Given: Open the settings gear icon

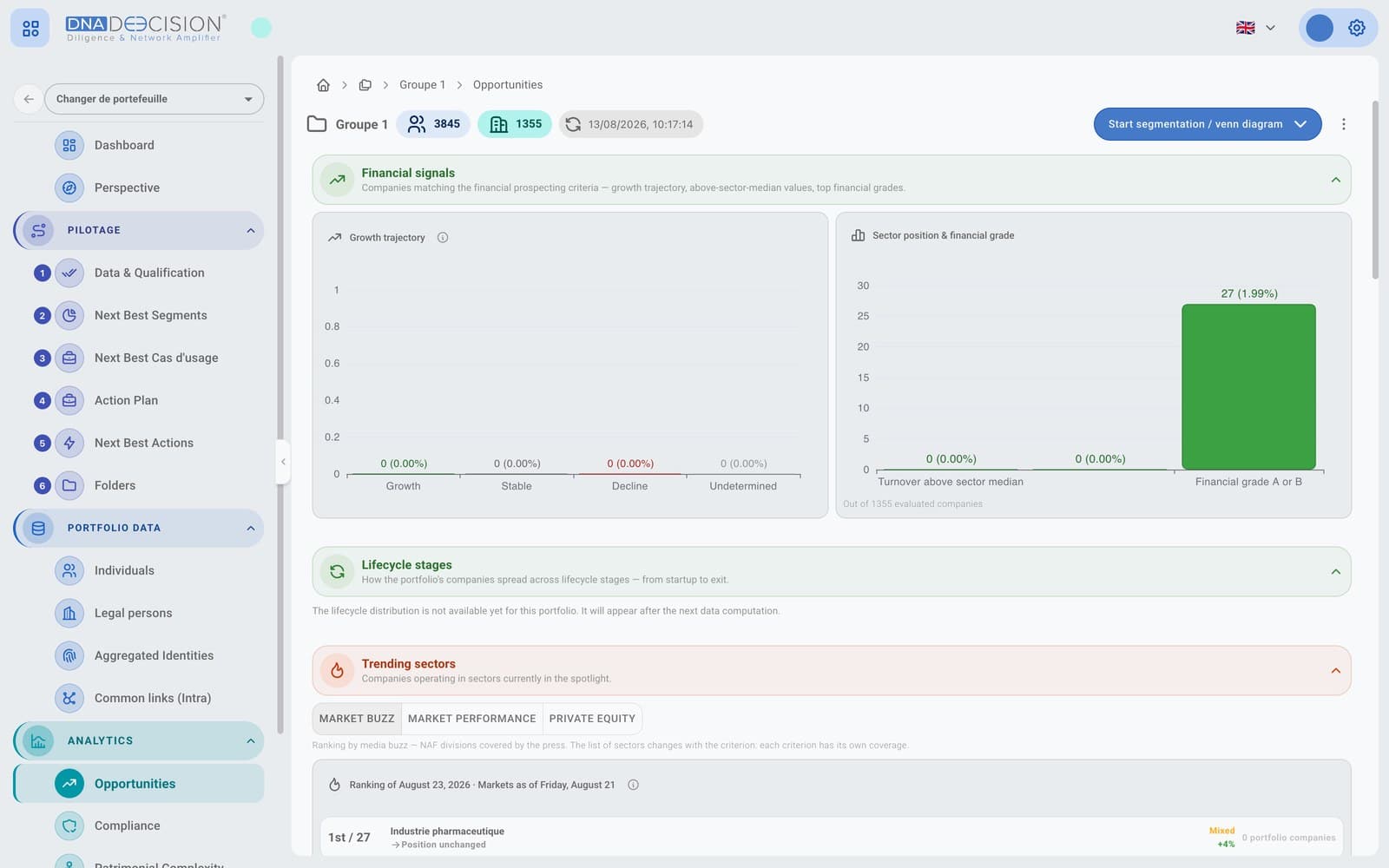Looking at the screenshot, I should [1356, 28].
